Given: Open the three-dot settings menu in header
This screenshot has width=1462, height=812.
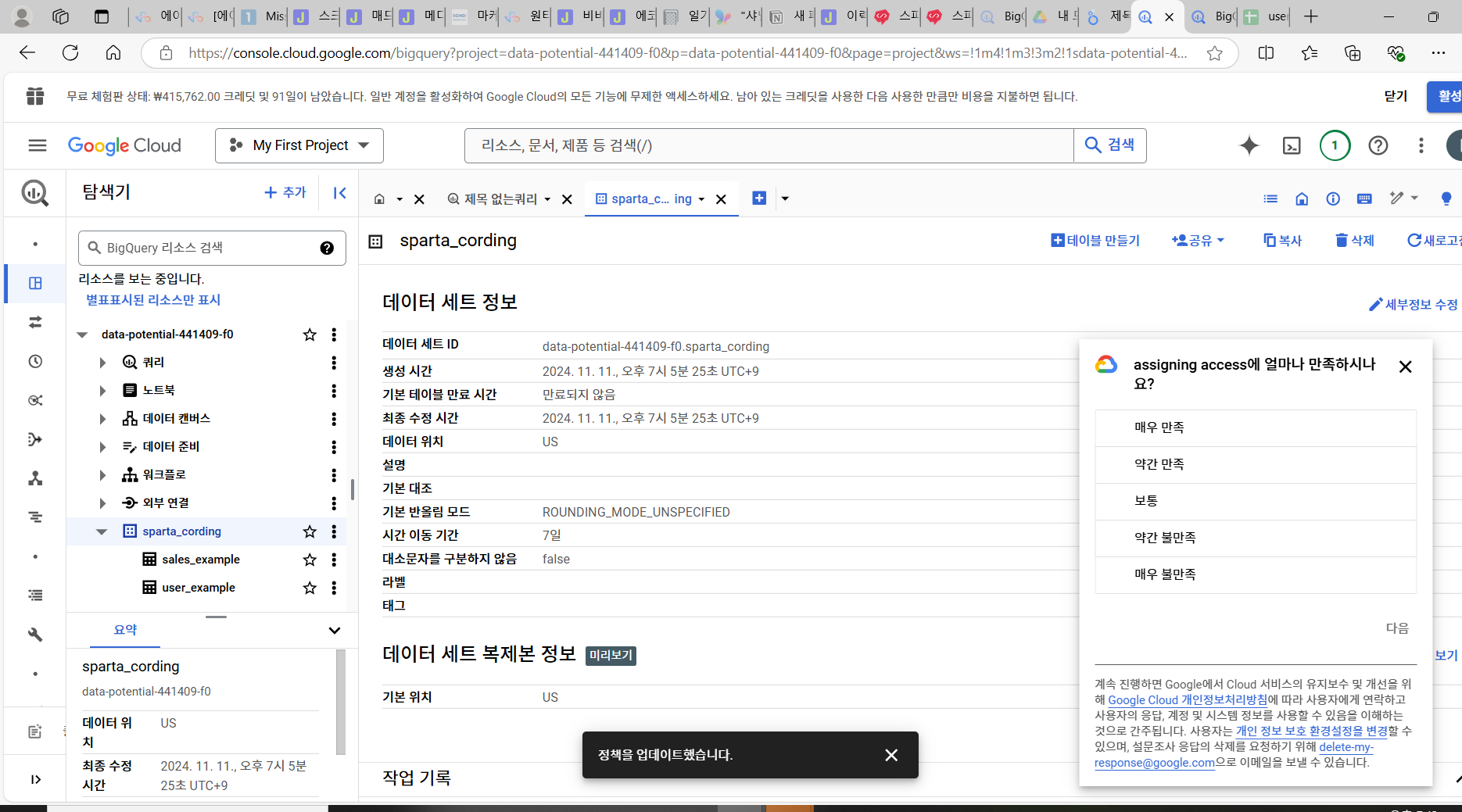Looking at the screenshot, I should click(1421, 145).
